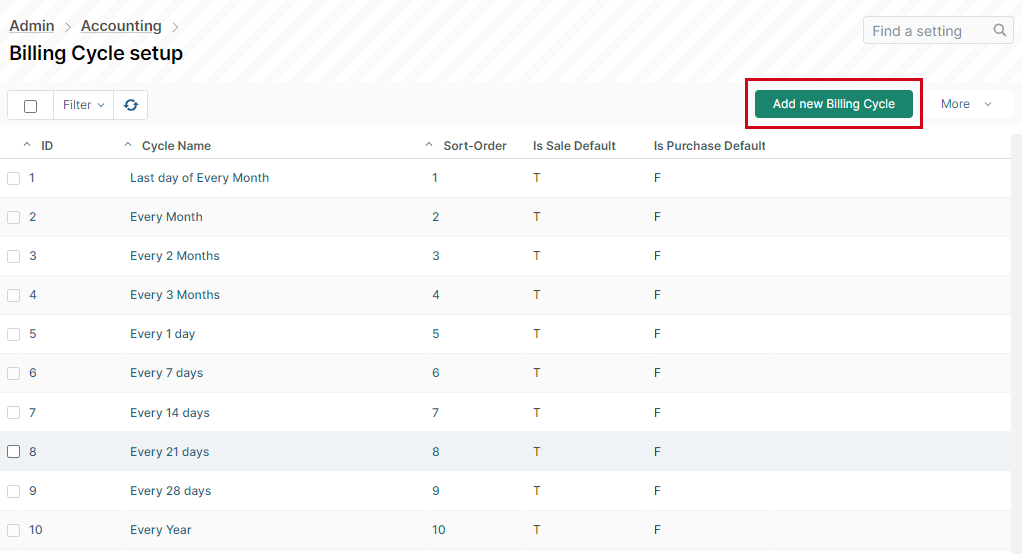
Task: Click Sale Default T in Every Year row
Action: [x=536, y=530]
